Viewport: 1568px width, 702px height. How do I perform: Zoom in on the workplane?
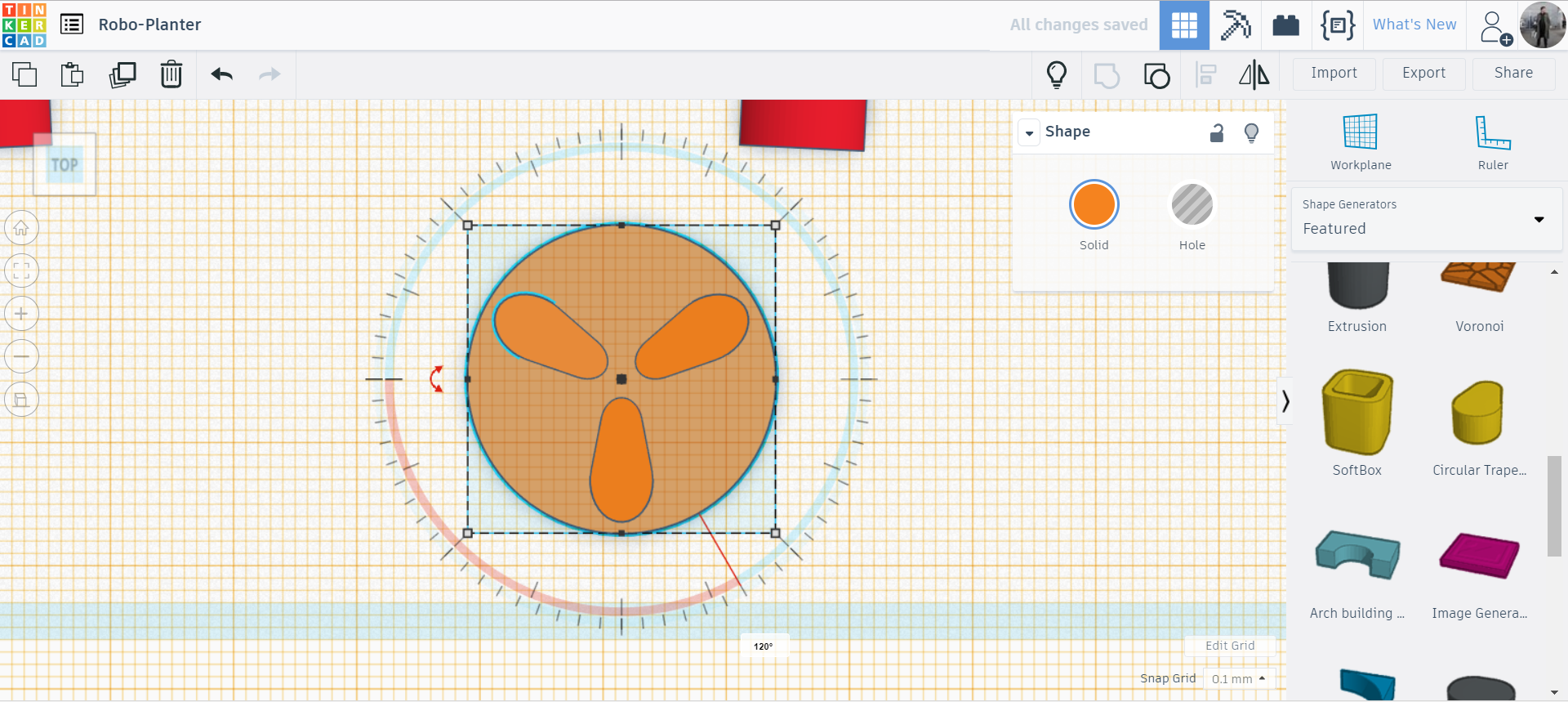pos(21,314)
